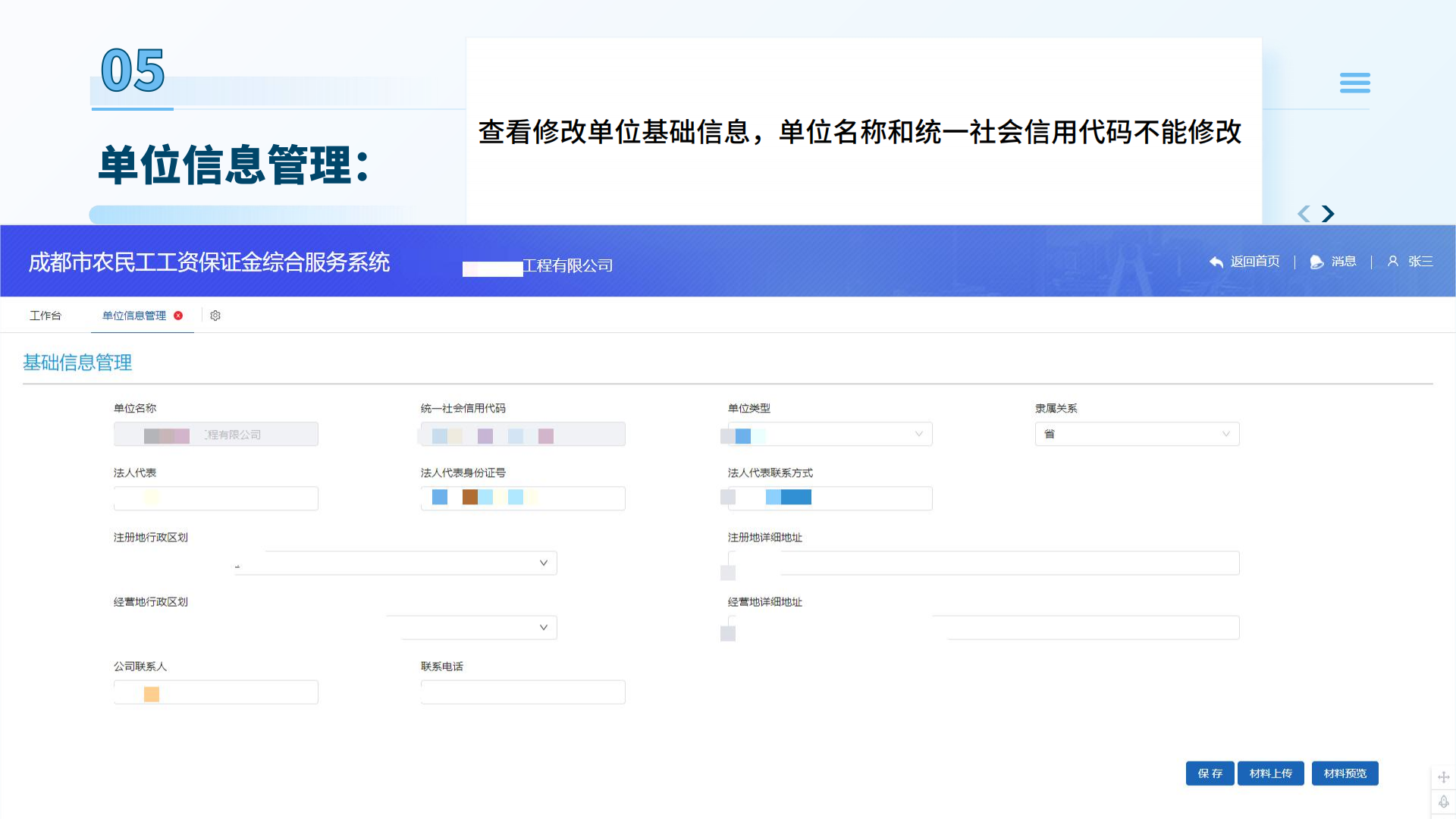Click the 材料上传 button
This screenshot has height=819, width=1456.
[x=1271, y=773]
